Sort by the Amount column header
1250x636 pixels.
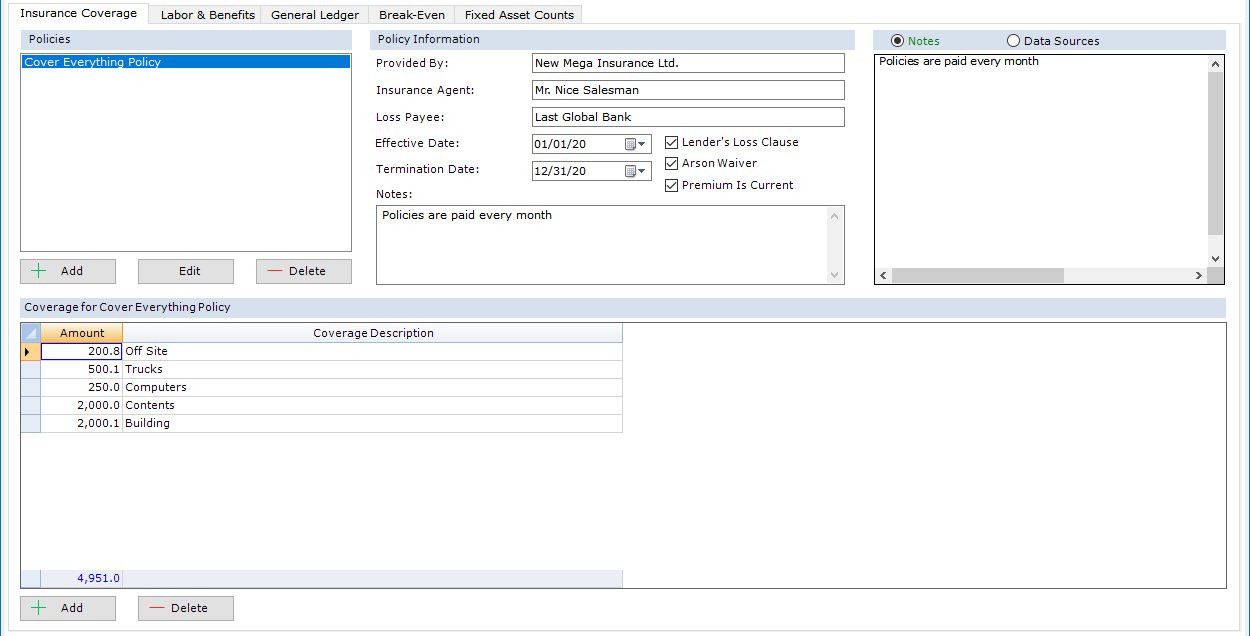[82, 333]
